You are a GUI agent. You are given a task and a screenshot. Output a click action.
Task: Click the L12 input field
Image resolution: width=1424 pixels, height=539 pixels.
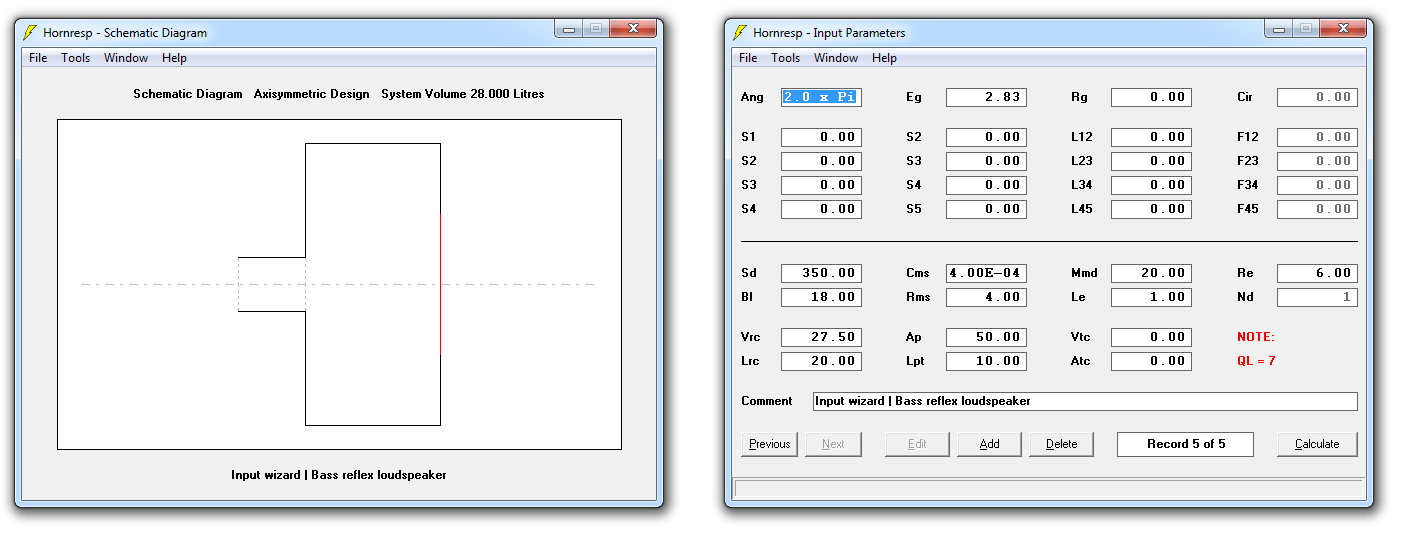[x=1151, y=137]
